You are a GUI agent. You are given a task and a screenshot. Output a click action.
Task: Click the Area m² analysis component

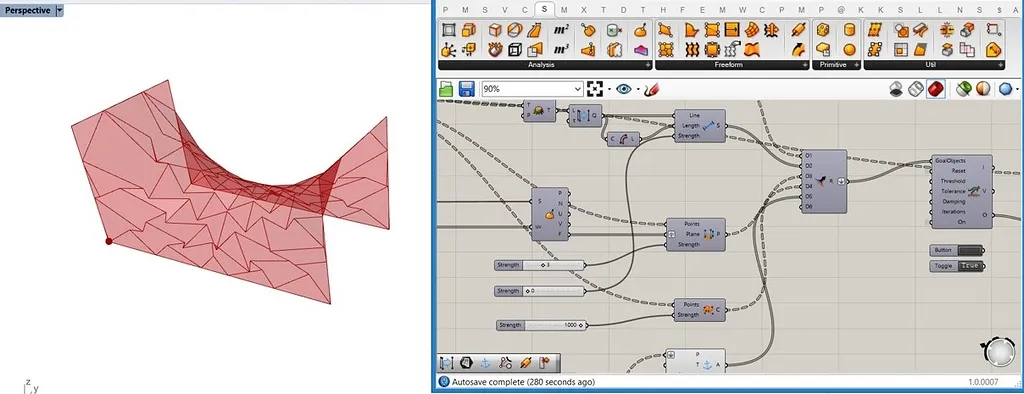(561, 30)
